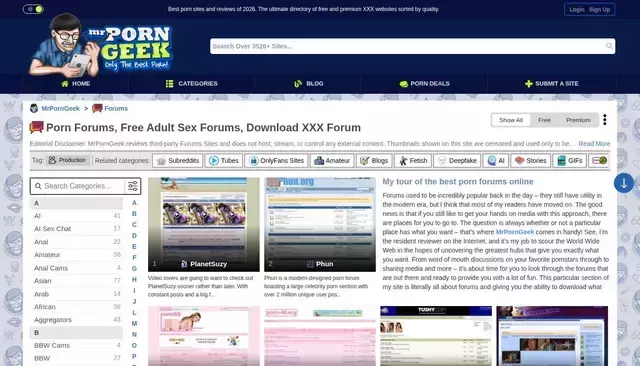Open the Tubes related category
Image resolution: width=640 pixels, height=366 pixels.
coord(224,161)
